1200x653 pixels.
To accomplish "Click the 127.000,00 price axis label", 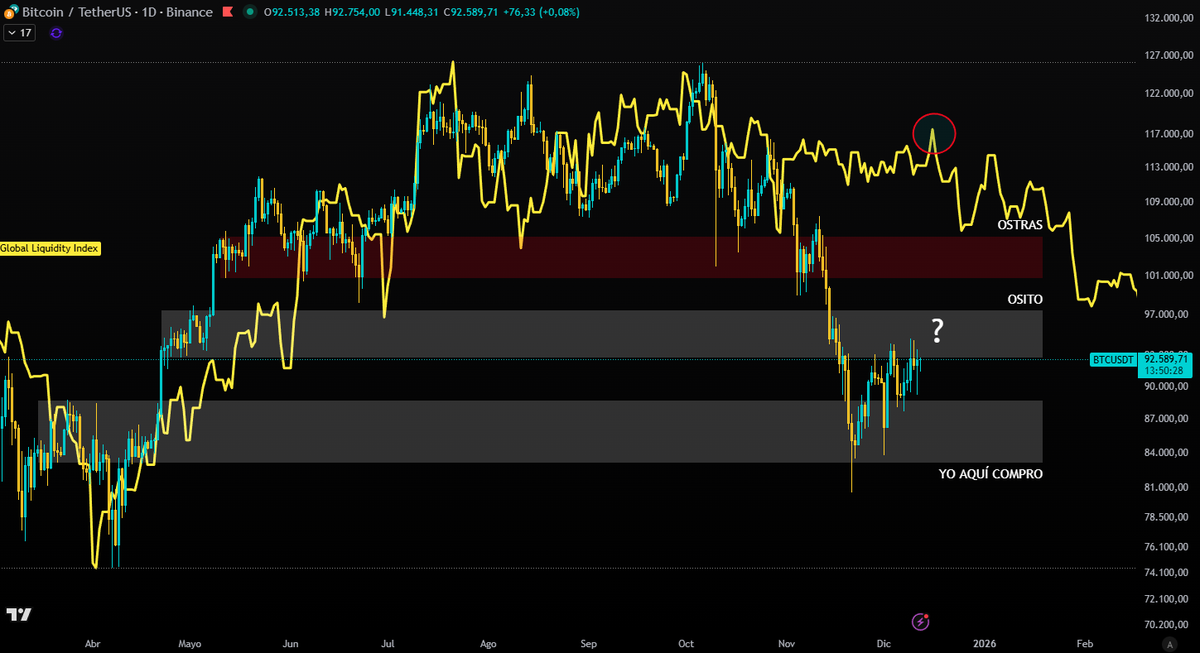I will click(1168, 56).
